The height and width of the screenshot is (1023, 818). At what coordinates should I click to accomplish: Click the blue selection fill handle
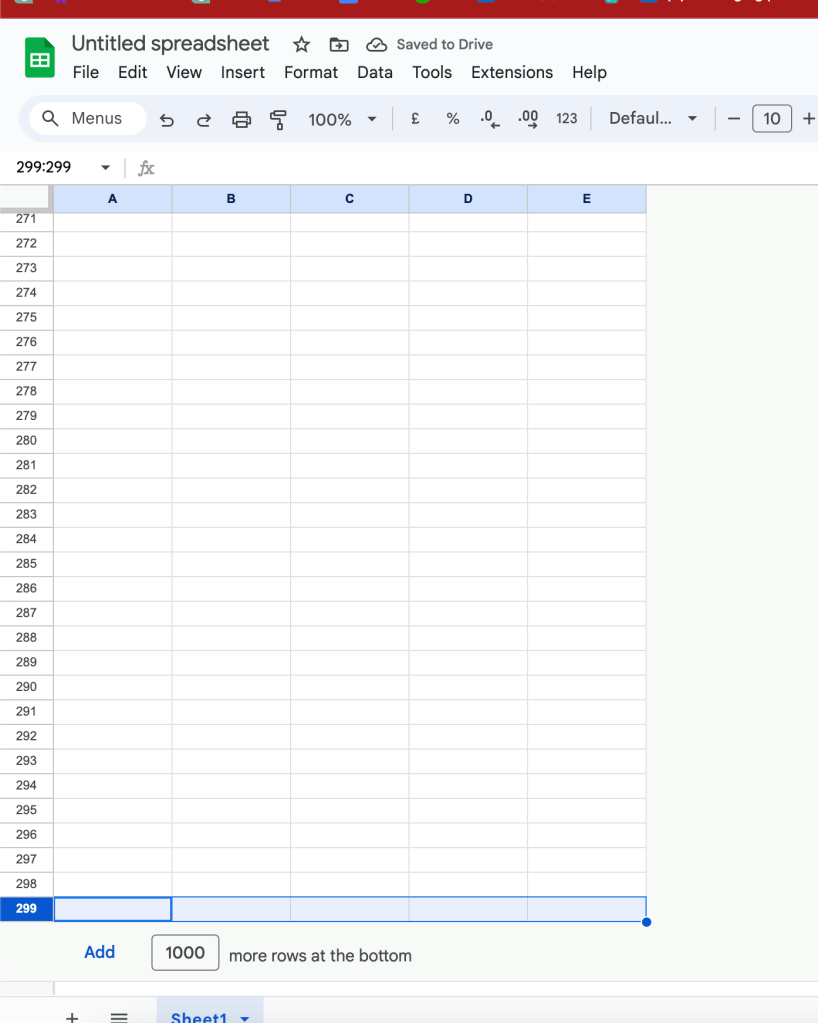[646, 922]
